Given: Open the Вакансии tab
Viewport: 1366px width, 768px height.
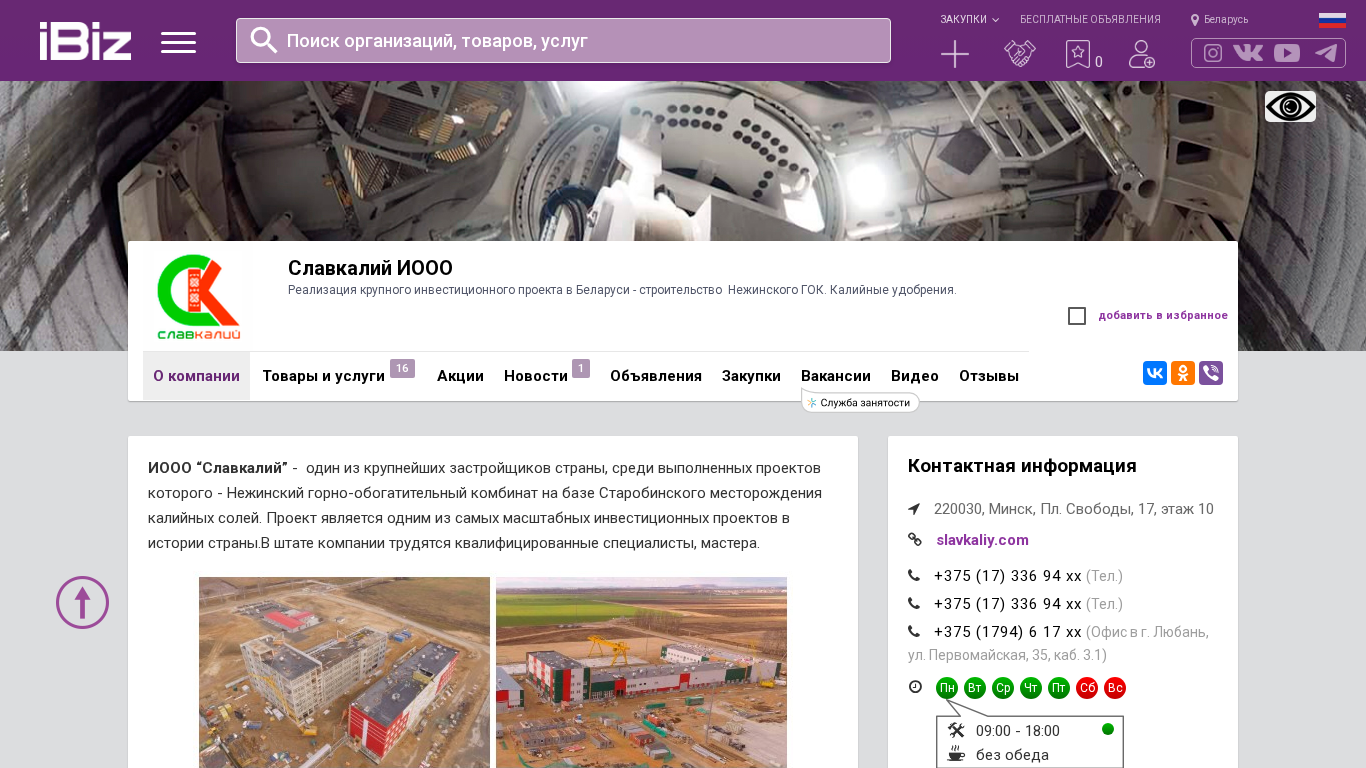Looking at the screenshot, I should coord(836,376).
